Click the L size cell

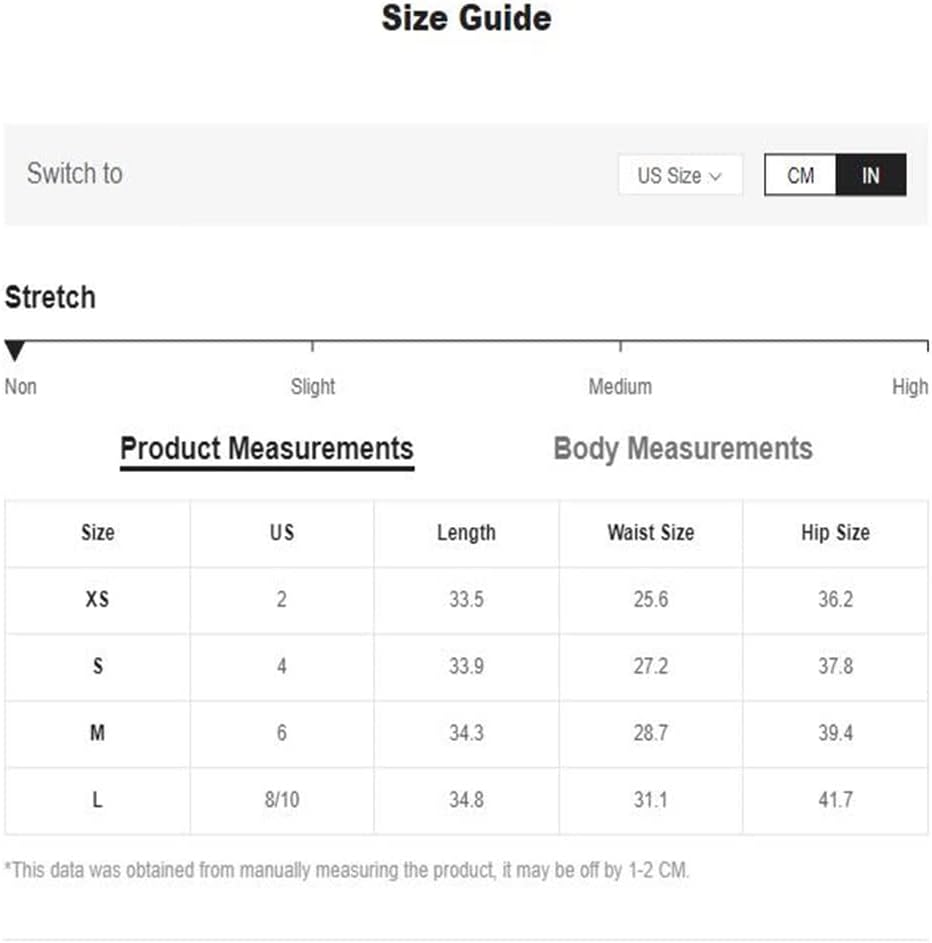point(97,800)
